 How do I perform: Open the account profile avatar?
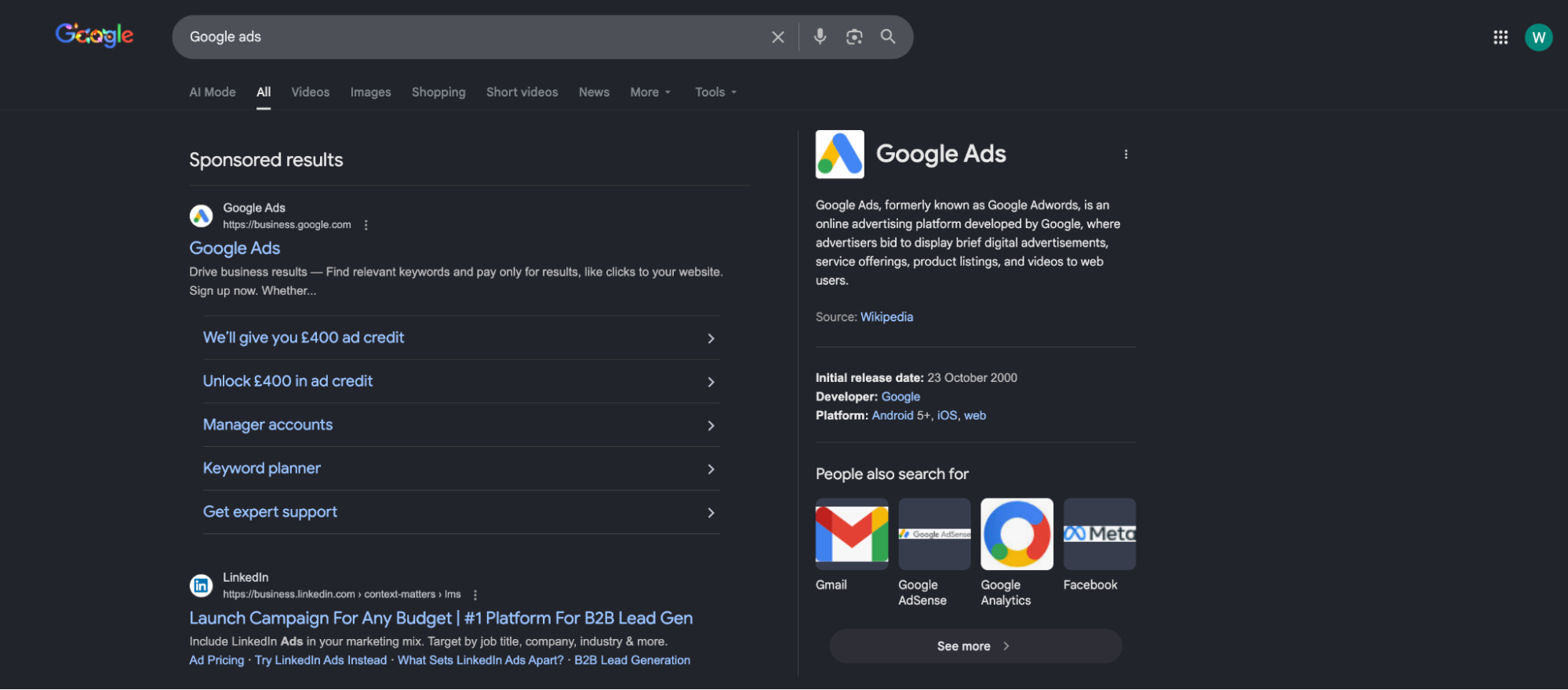[x=1538, y=37]
